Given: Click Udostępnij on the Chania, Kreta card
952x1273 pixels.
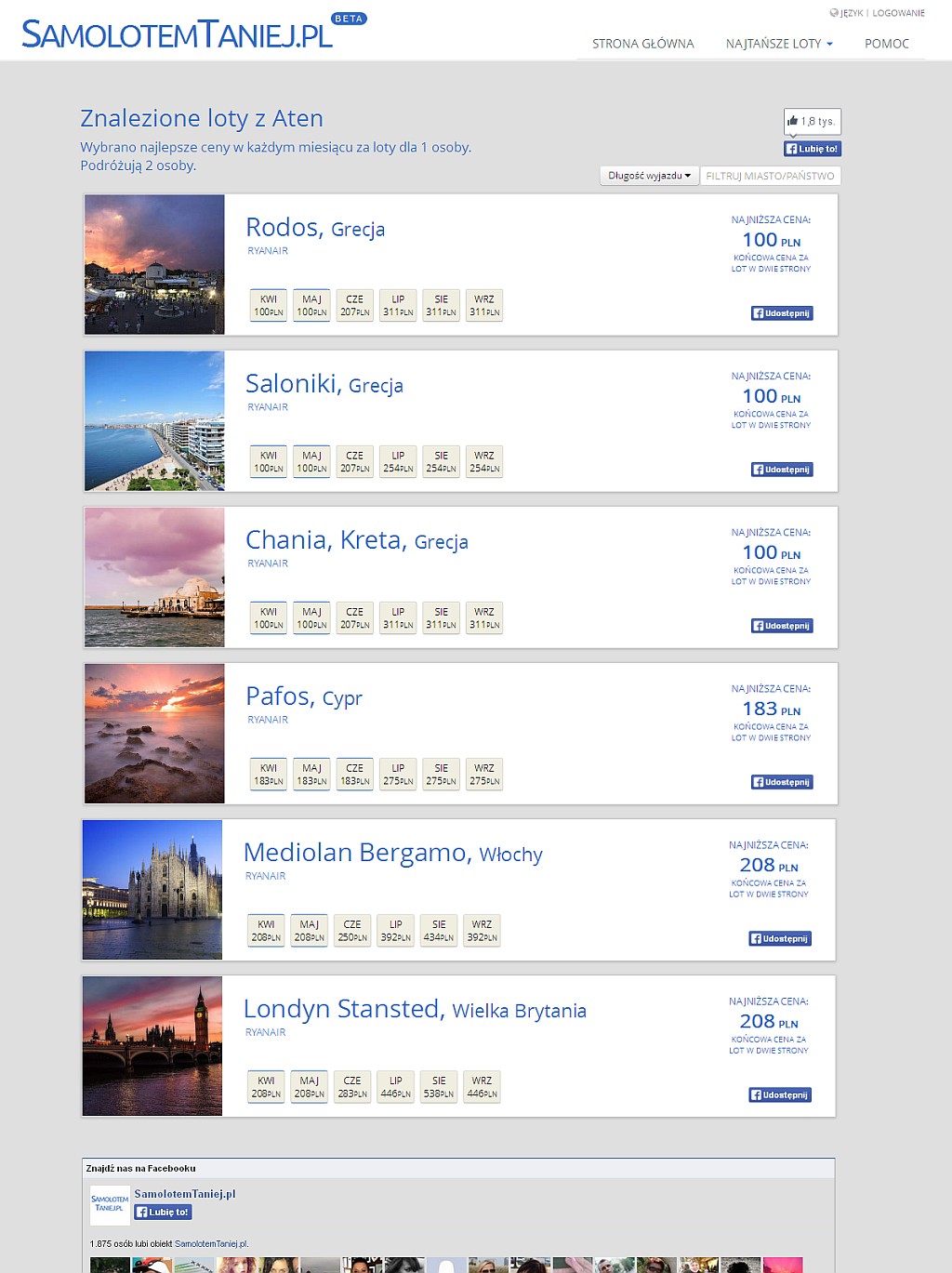Looking at the screenshot, I should point(782,626).
